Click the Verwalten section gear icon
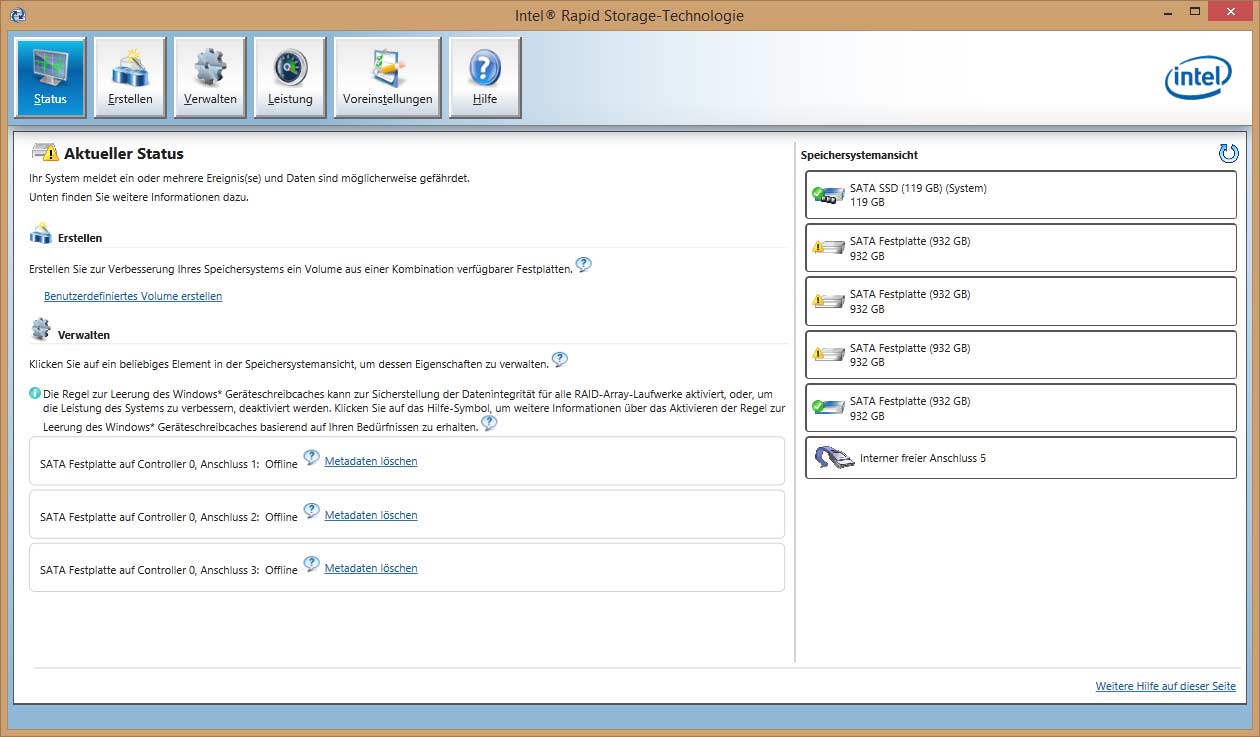1260x737 pixels. (x=41, y=329)
